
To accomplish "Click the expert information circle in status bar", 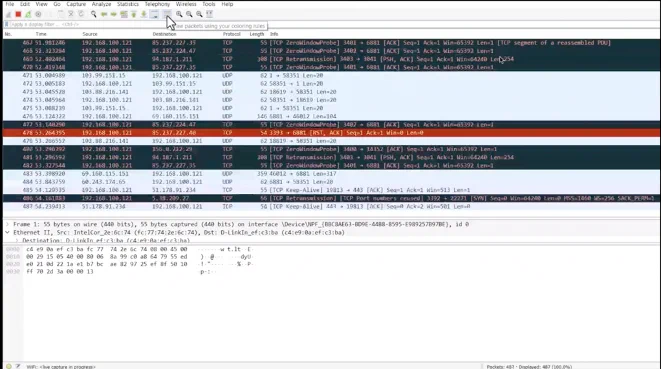I will click(8, 366).
